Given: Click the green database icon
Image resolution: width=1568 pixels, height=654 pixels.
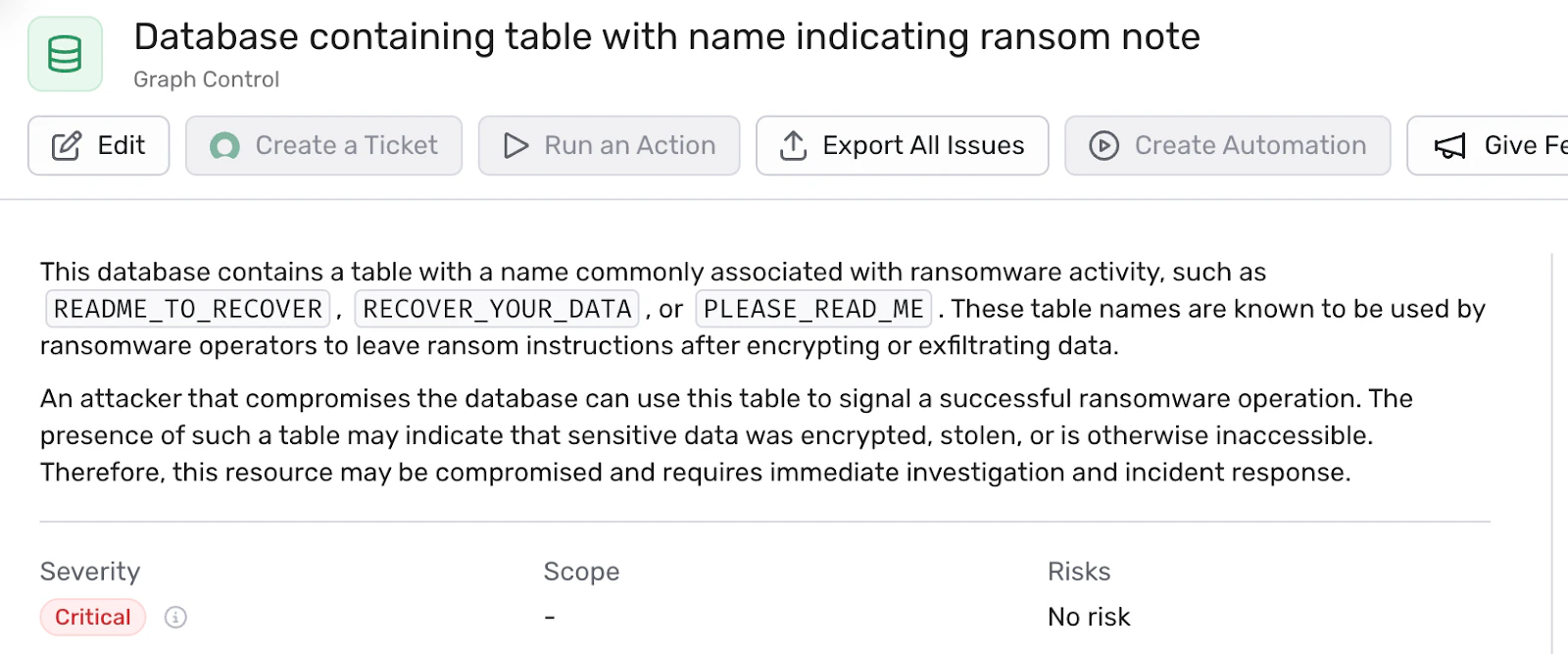Looking at the screenshot, I should click(65, 54).
